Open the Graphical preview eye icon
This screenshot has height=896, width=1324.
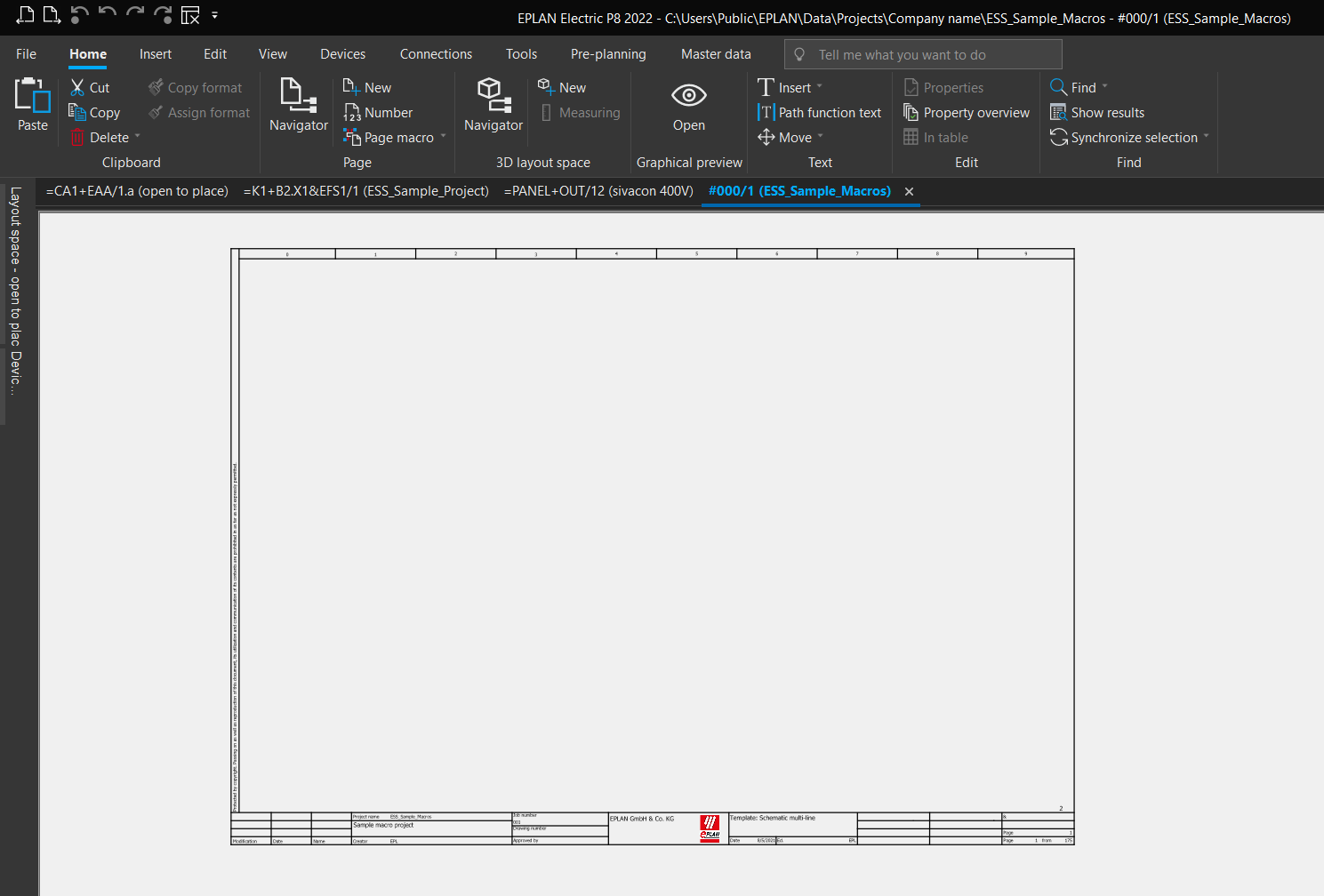pyautogui.click(x=689, y=95)
